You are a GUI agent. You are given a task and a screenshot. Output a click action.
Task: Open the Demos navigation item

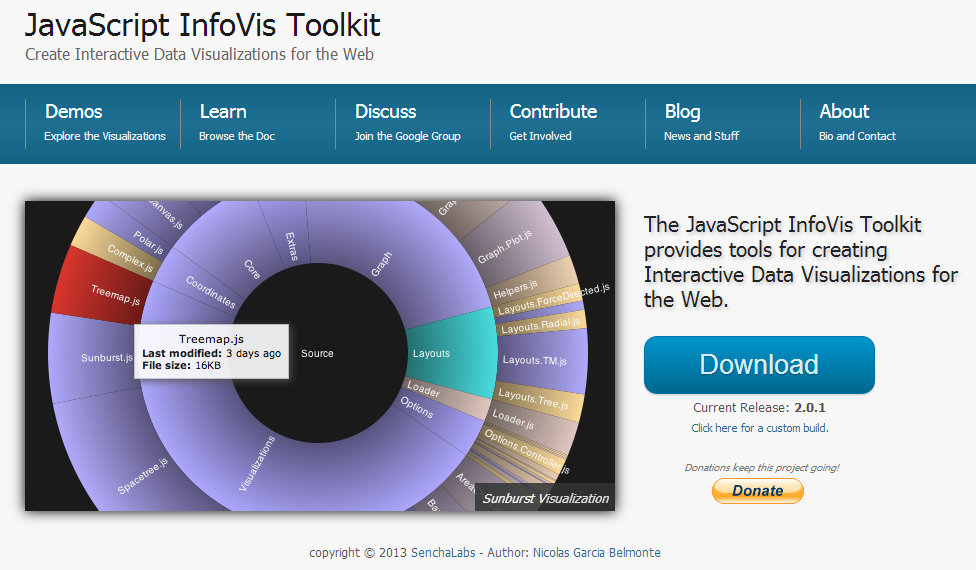pyautogui.click(x=73, y=111)
